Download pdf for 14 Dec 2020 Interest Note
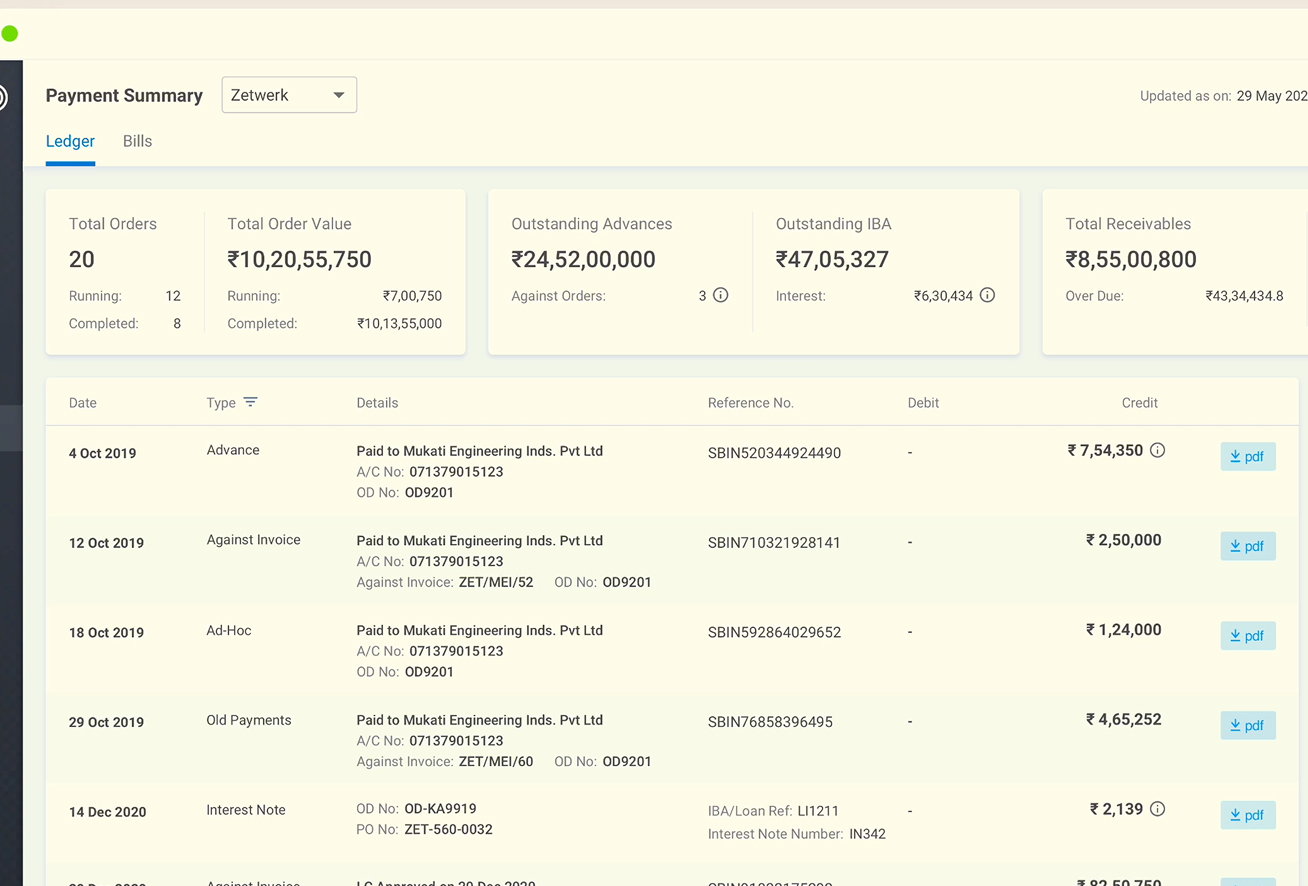The height and width of the screenshot is (886, 1308). point(1247,815)
